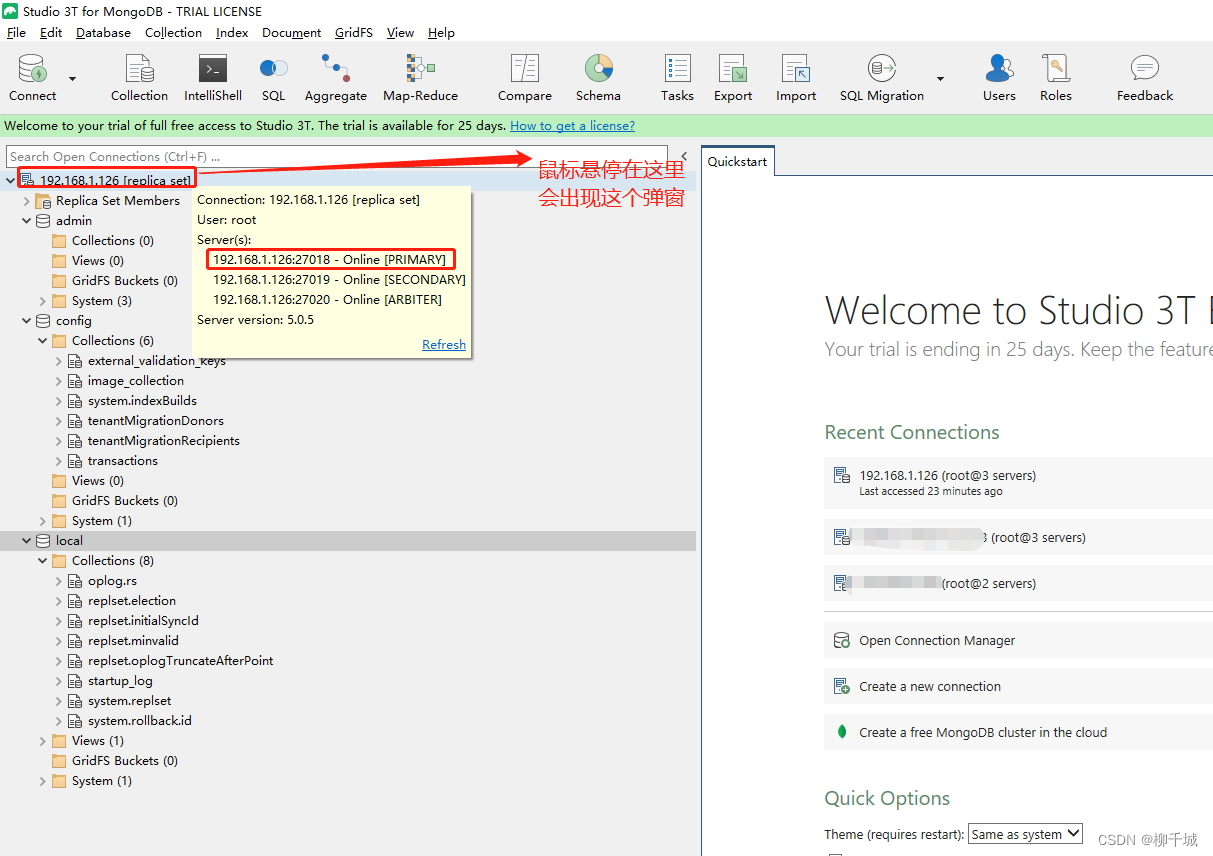Select system.rollback.id collection
This screenshot has height=856, width=1213.
(x=139, y=720)
